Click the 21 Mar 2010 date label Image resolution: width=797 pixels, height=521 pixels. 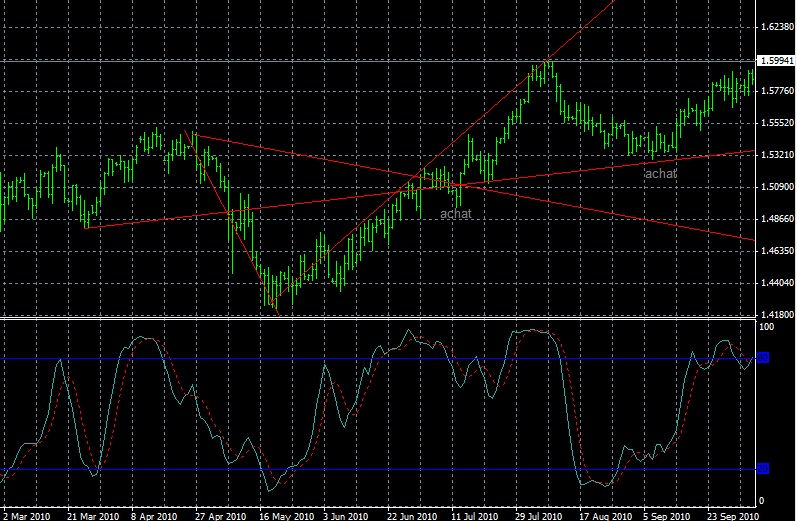[x=93, y=516]
